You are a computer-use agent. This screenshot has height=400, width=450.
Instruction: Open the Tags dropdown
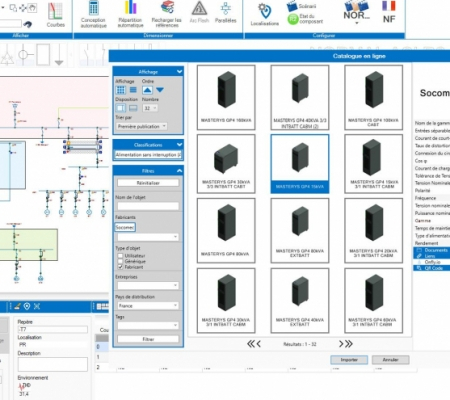[148, 325]
